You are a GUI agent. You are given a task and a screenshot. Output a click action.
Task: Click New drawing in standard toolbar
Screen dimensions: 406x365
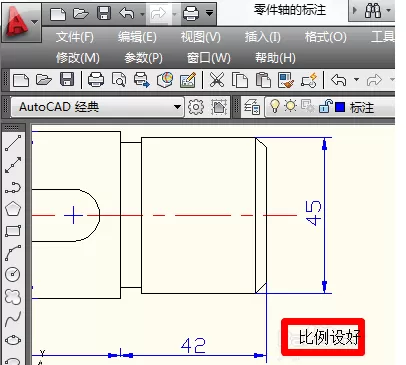click(21, 80)
